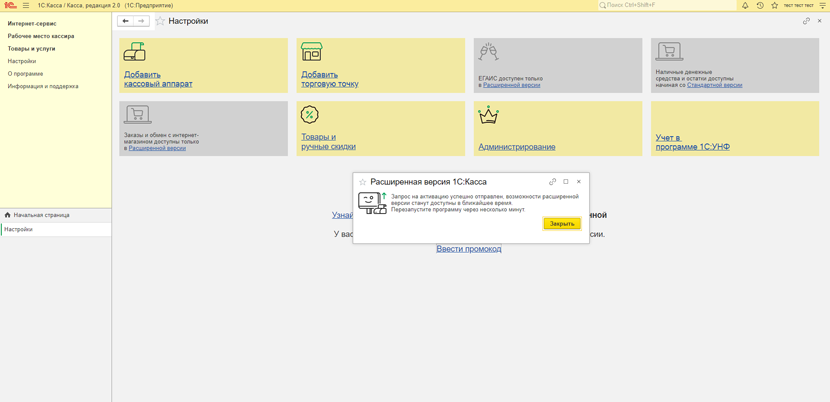Click the notifications bell icon

tap(745, 5)
